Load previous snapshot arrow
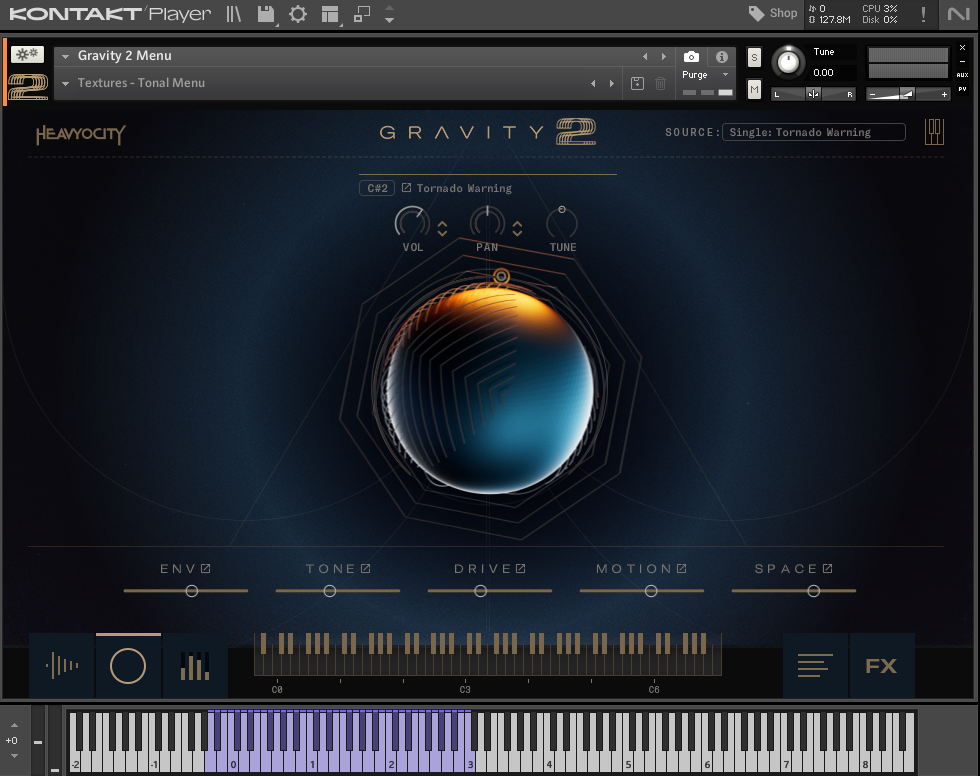This screenshot has height=776, width=980. tap(593, 83)
